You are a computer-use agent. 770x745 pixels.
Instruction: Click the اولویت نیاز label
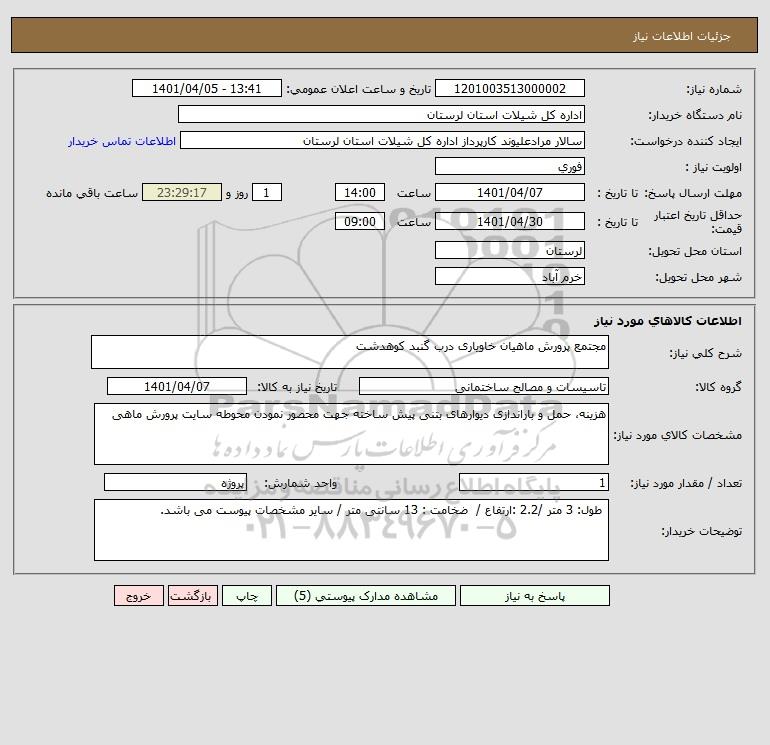[714, 167]
